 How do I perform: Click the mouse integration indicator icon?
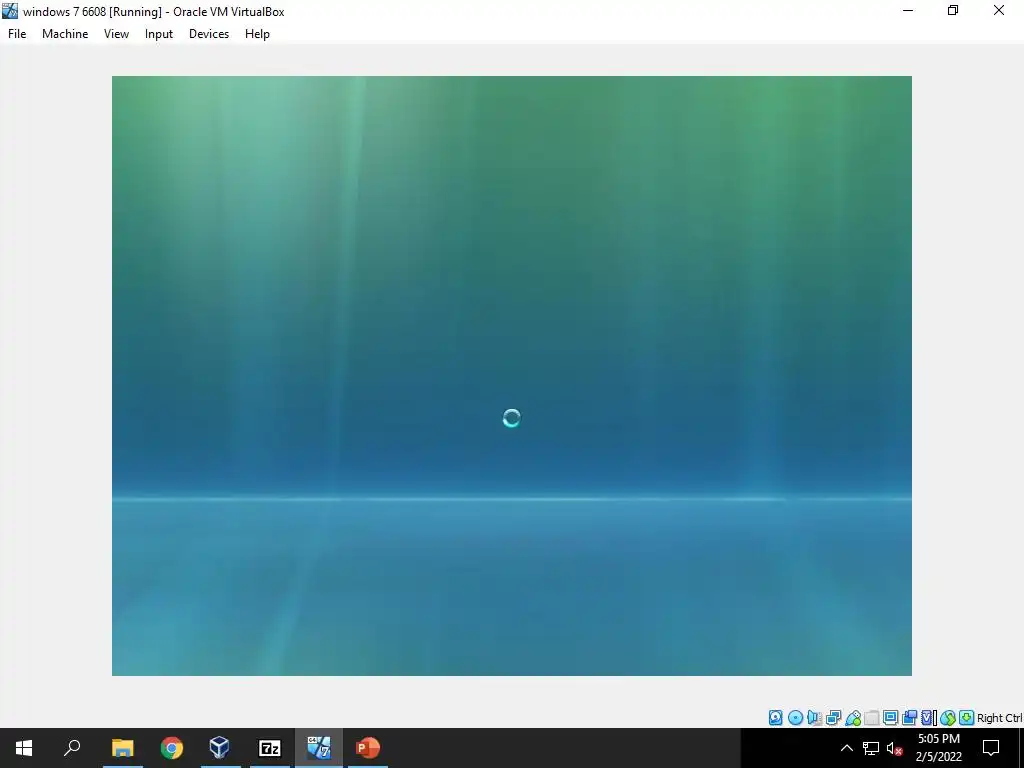click(x=948, y=718)
